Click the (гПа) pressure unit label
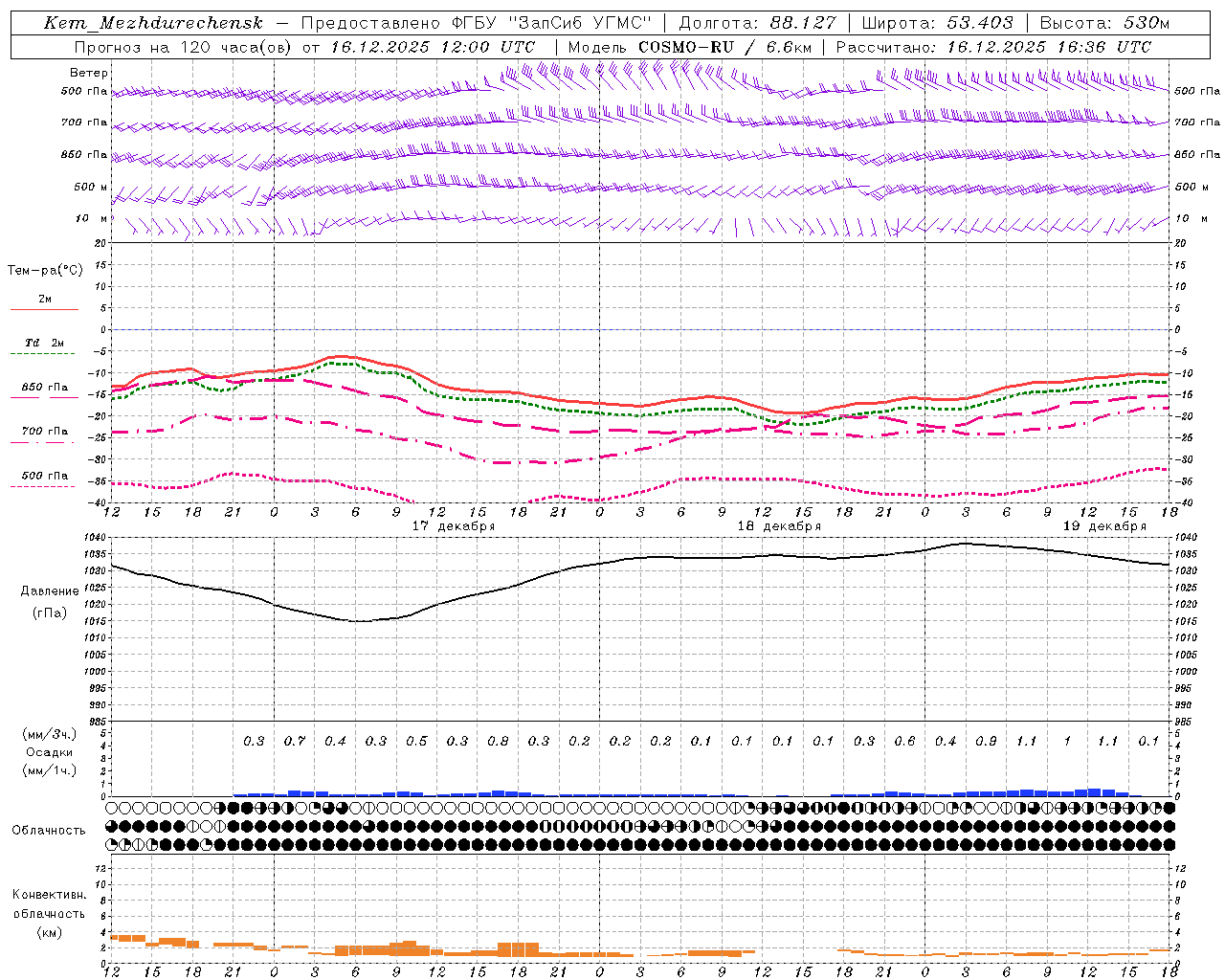Viewport: 1225px width, 980px height. click(50, 612)
